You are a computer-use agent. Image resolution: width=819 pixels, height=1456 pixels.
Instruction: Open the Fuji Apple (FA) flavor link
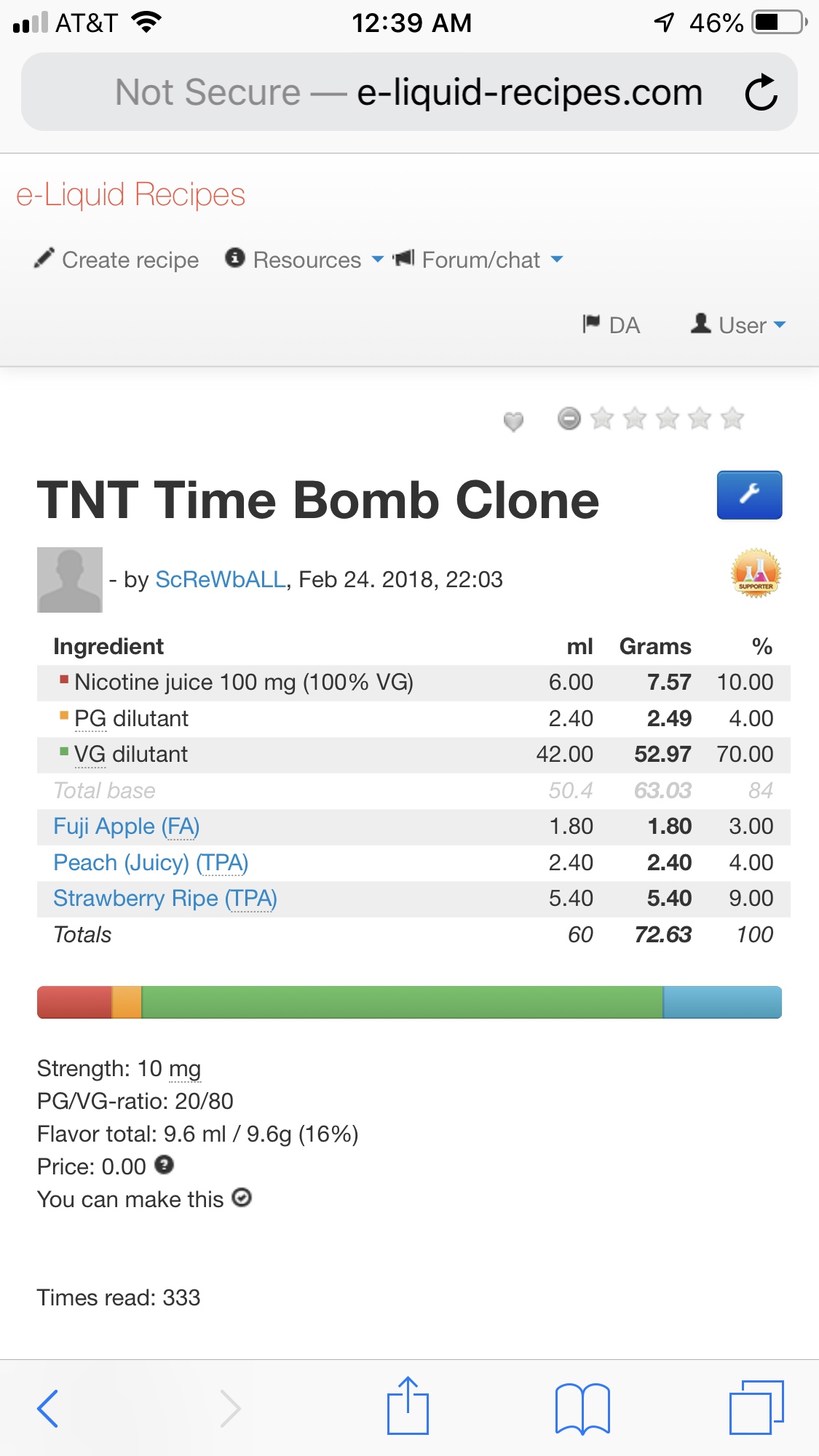pyautogui.click(x=126, y=827)
